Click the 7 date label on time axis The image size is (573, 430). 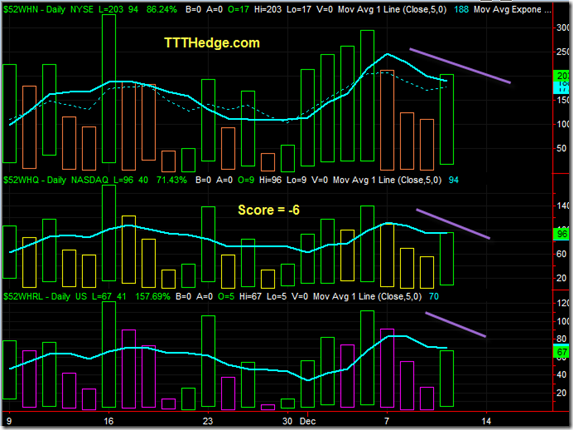pos(387,421)
